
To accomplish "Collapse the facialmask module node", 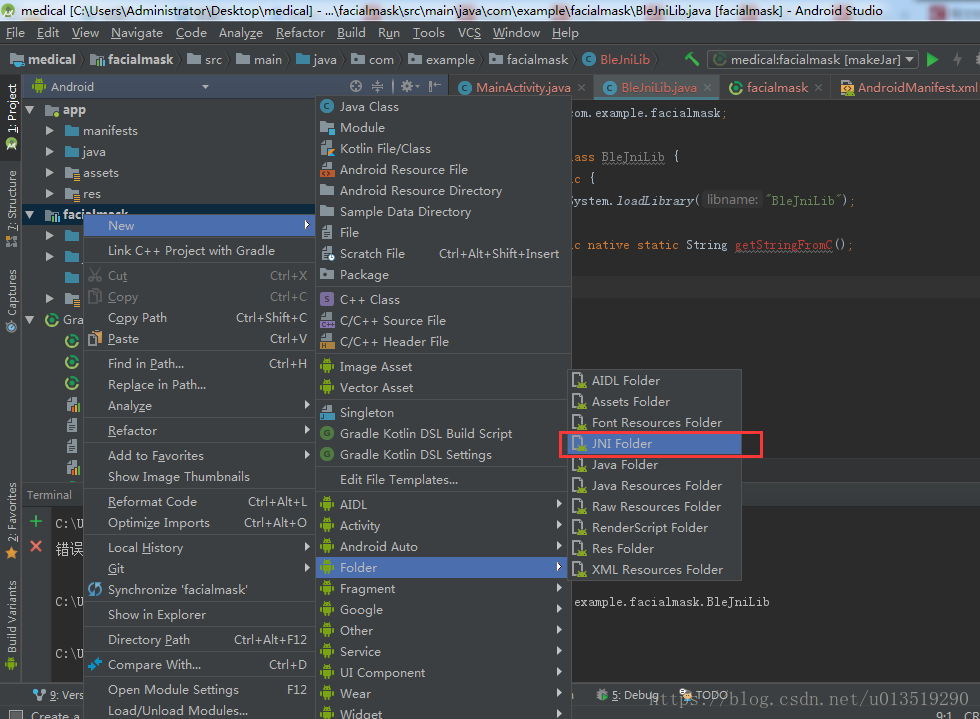I will (29, 214).
